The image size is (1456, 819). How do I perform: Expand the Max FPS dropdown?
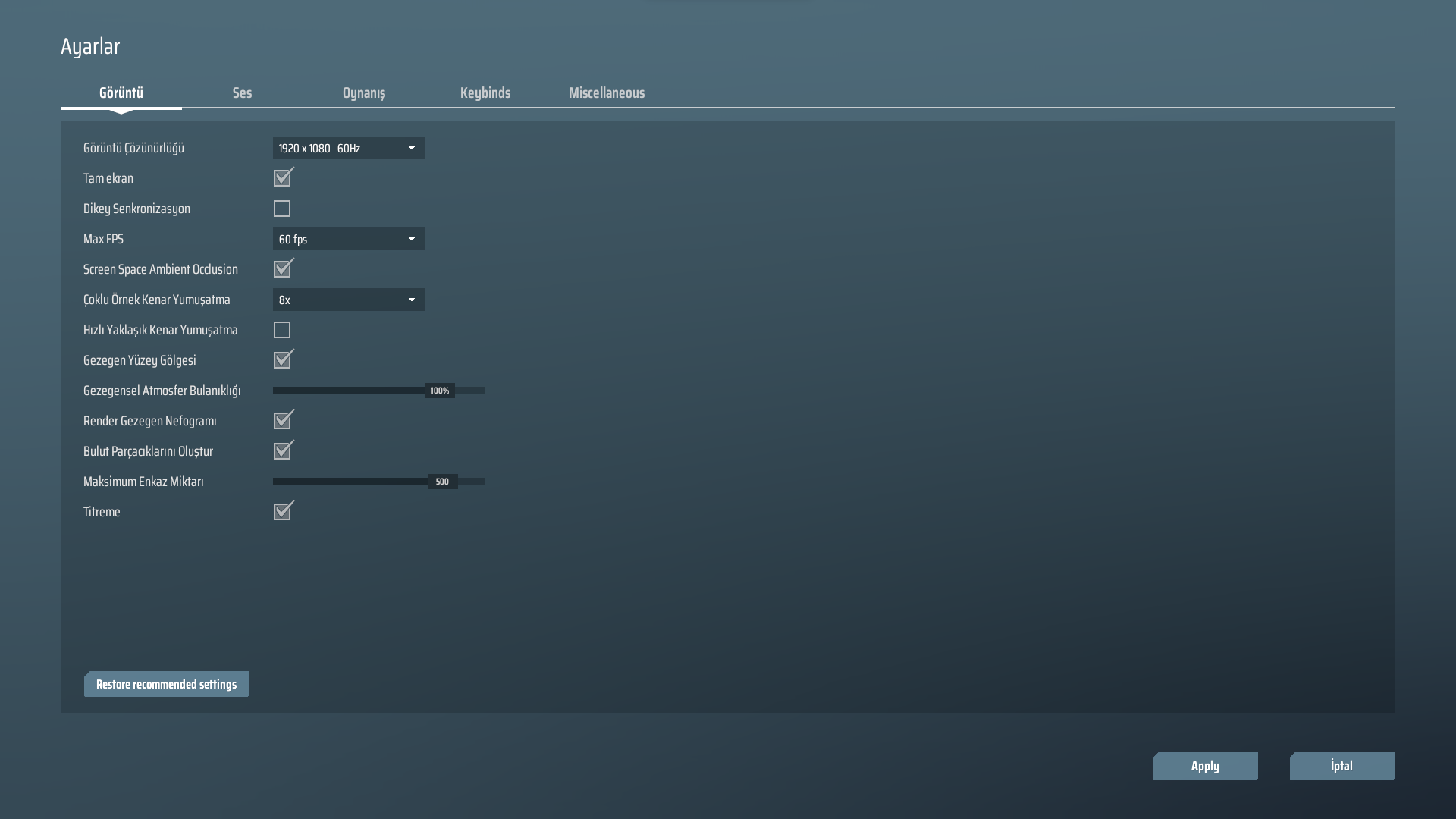[x=348, y=239]
